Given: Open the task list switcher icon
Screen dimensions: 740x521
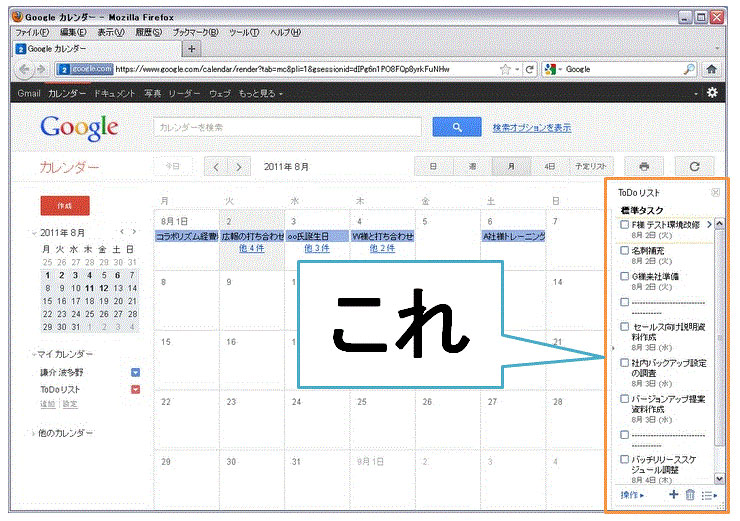Looking at the screenshot, I should coord(709,495).
